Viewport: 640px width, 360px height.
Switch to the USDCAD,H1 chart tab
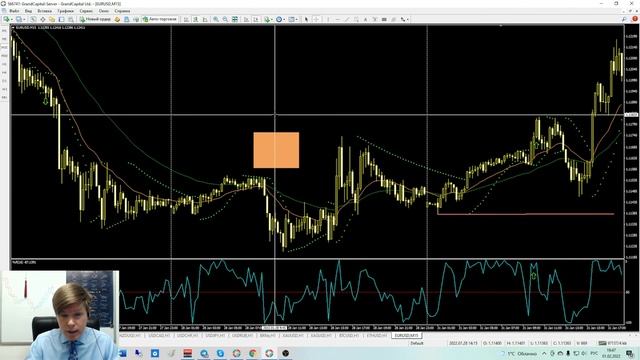click(x=159, y=336)
